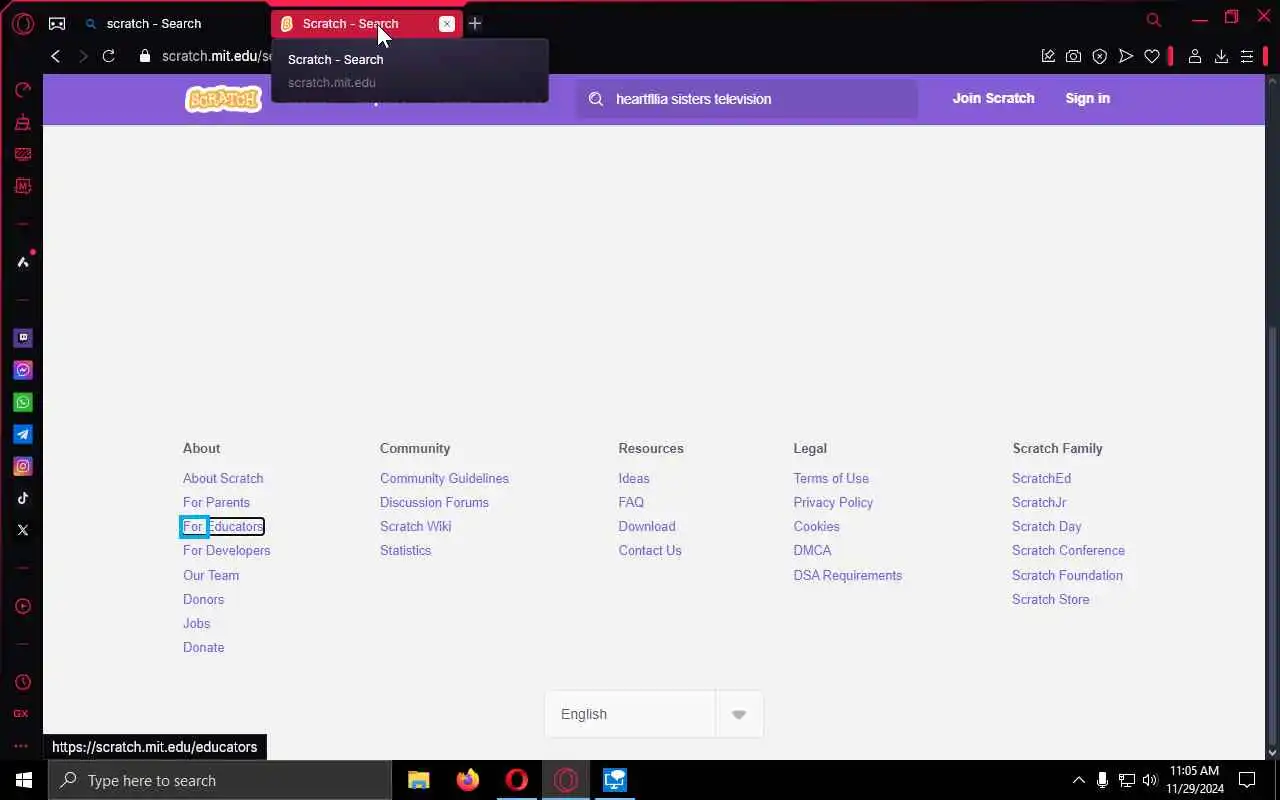The width and height of the screenshot is (1280, 800).
Task: Open the sidebar three-dots setup menu
Action: pyautogui.click(x=22, y=746)
